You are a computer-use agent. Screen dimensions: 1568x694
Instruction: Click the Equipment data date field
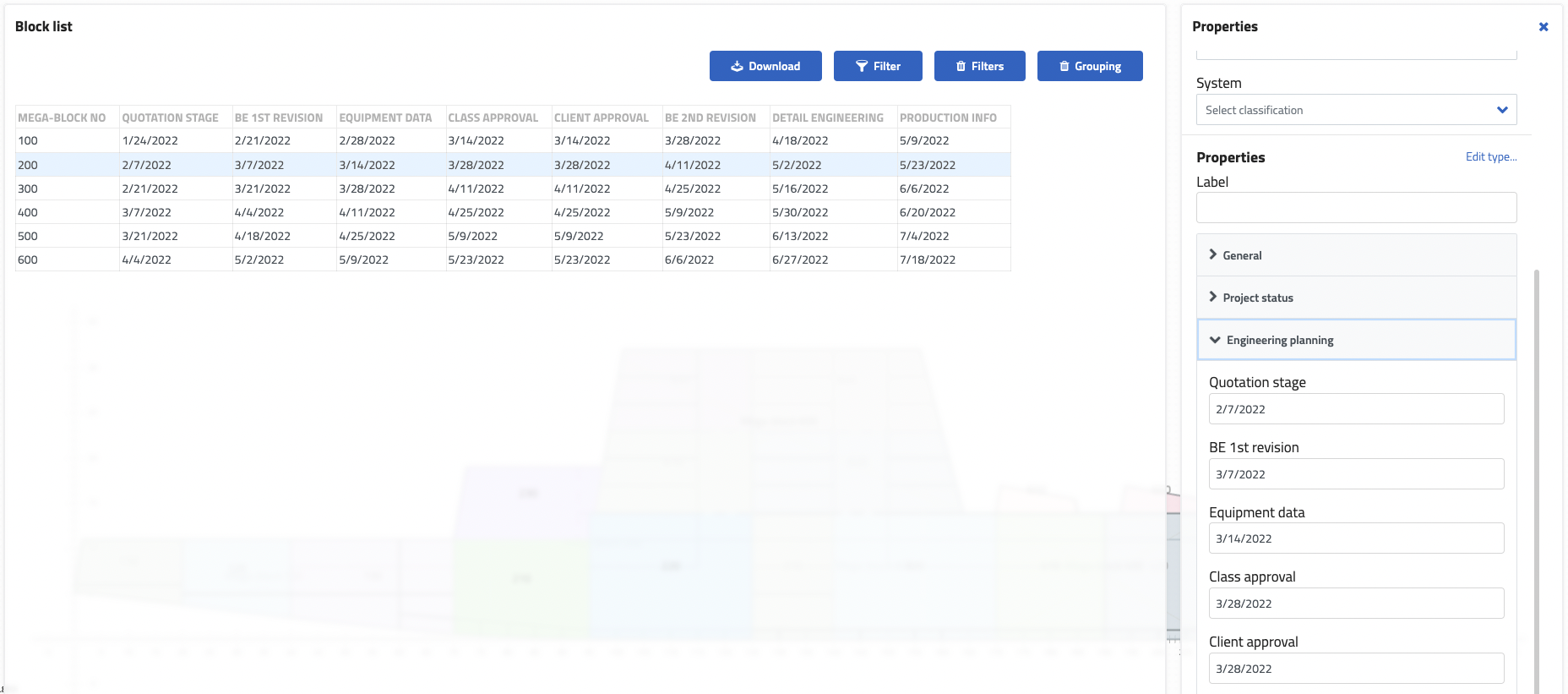[1356, 538]
